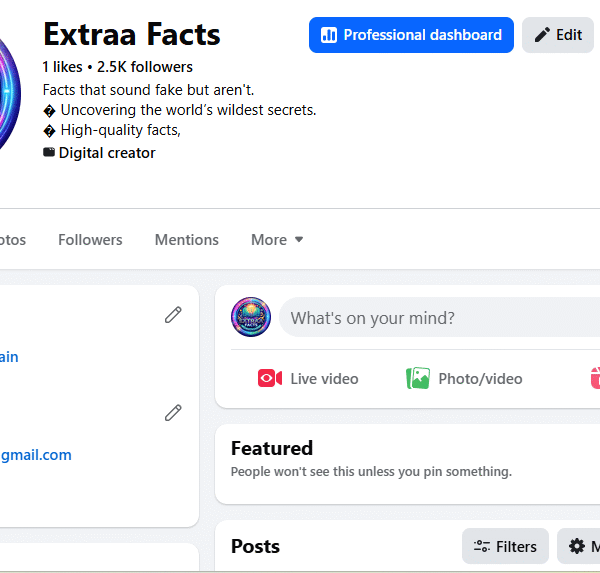
Task: Click the What's on your mind field
Action: click(440, 317)
